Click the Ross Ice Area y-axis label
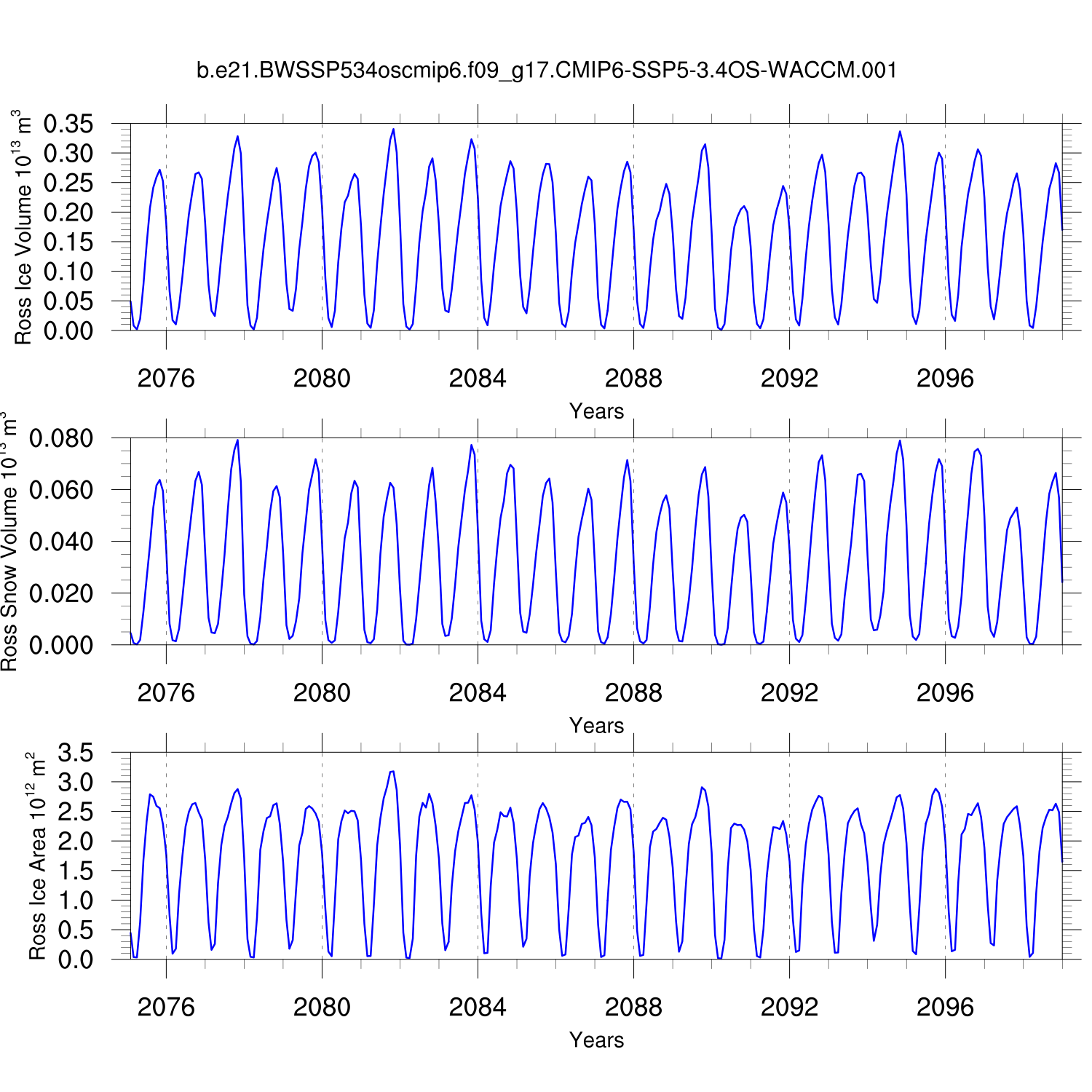 click(x=36, y=857)
